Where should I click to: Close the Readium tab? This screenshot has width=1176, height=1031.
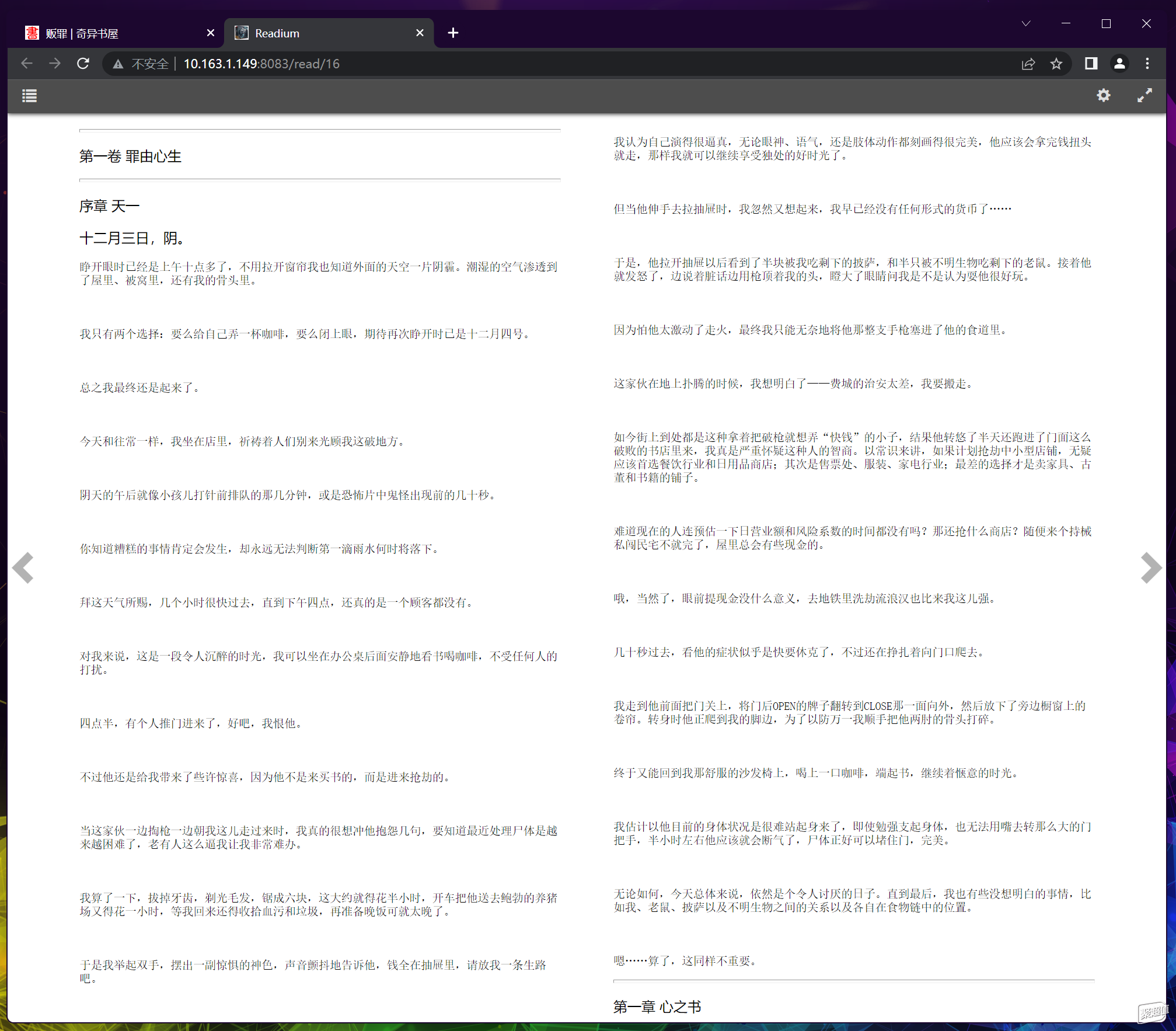pos(420,33)
